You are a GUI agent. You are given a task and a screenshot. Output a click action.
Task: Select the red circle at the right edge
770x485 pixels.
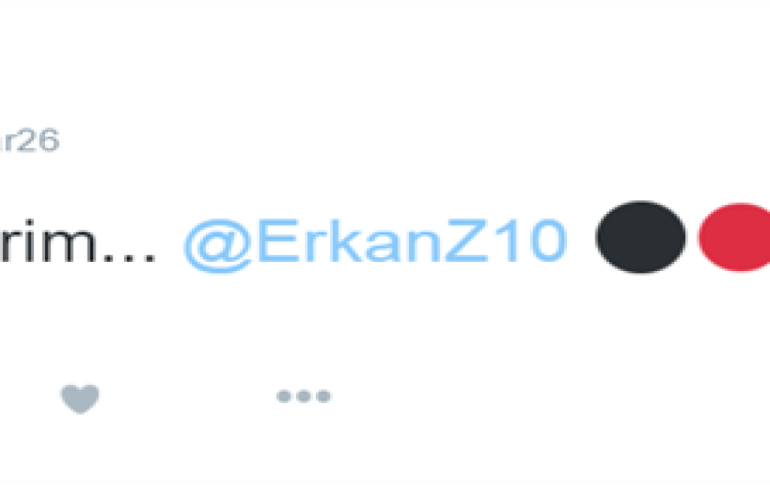734,237
